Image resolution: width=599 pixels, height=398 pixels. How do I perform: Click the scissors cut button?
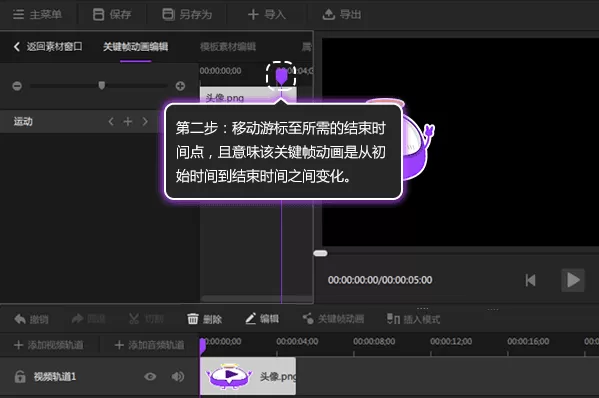pyautogui.click(x=146, y=319)
